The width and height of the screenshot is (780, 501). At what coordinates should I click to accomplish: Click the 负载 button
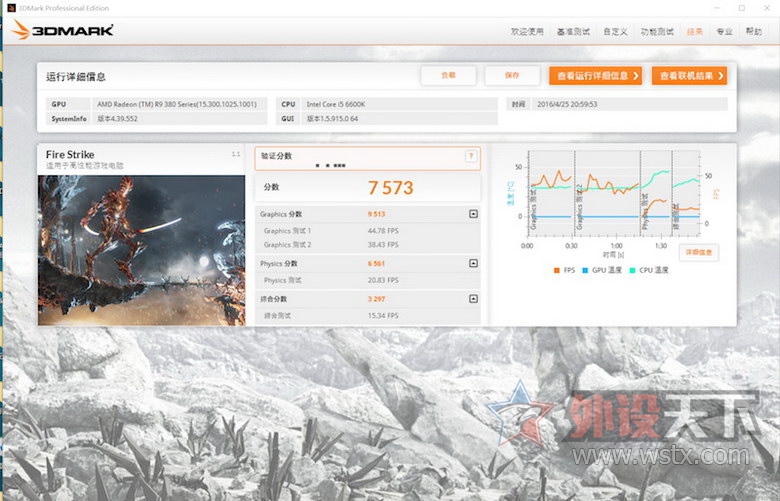[x=448, y=75]
